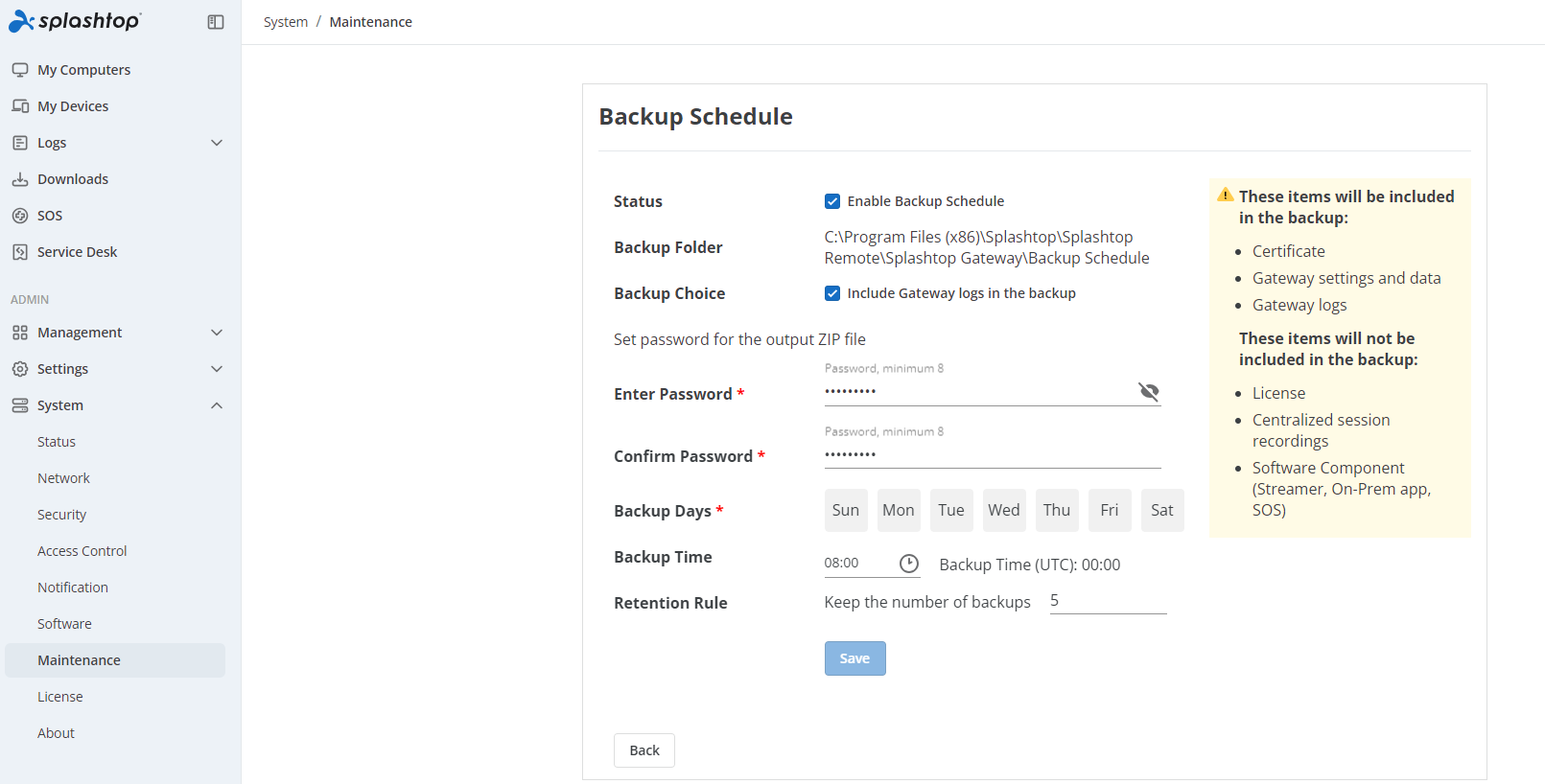1545x784 pixels.
Task: Uncheck Include Gateway logs in backup
Action: [x=832, y=293]
